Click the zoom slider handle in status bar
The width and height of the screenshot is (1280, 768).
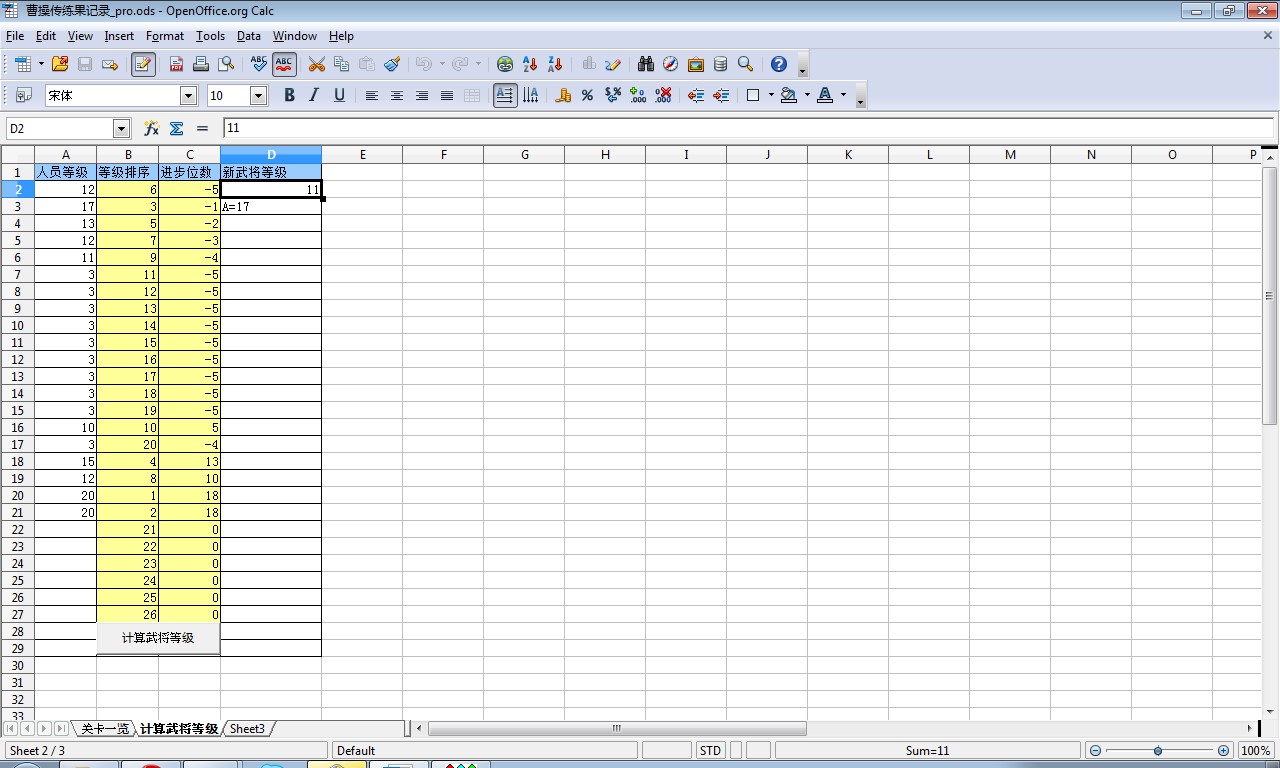point(1158,750)
